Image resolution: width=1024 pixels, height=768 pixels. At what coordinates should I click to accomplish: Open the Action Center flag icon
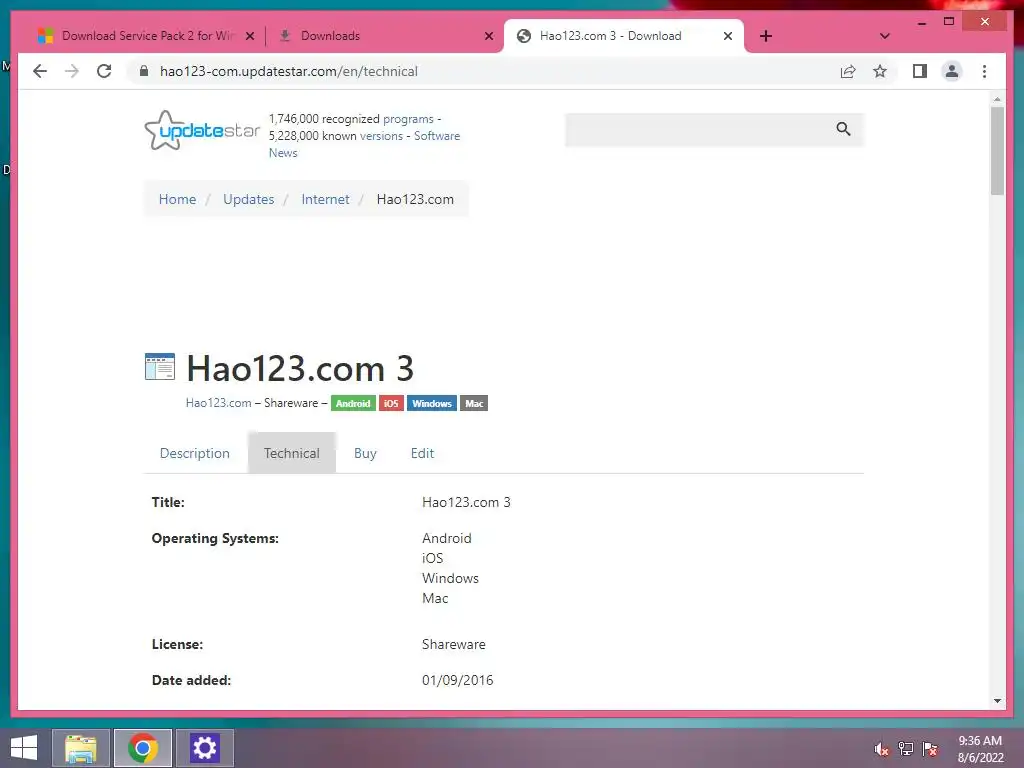coord(930,749)
